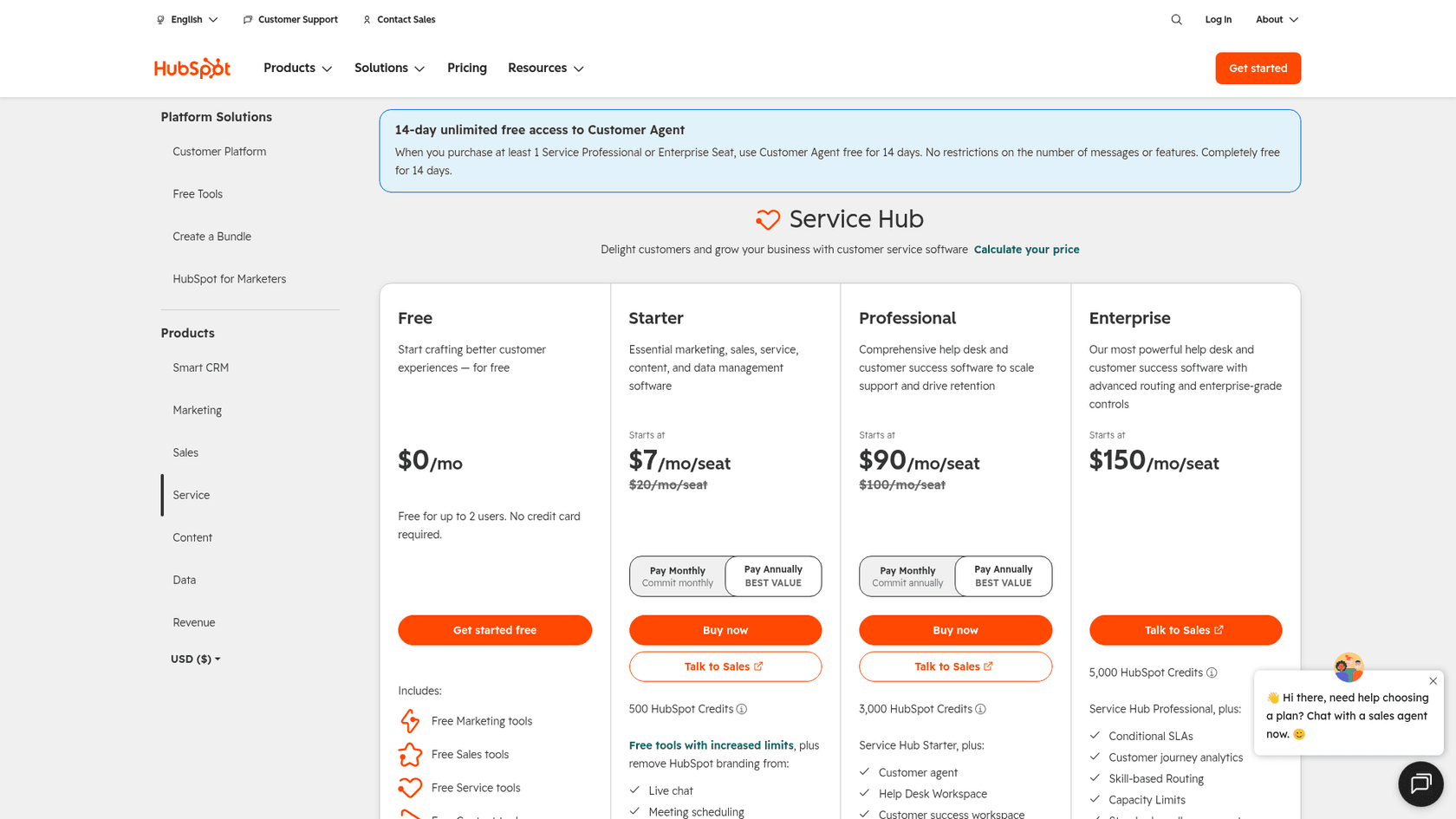Image resolution: width=1456 pixels, height=819 pixels.
Task: Click the orange Get started button
Action: click(1258, 68)
